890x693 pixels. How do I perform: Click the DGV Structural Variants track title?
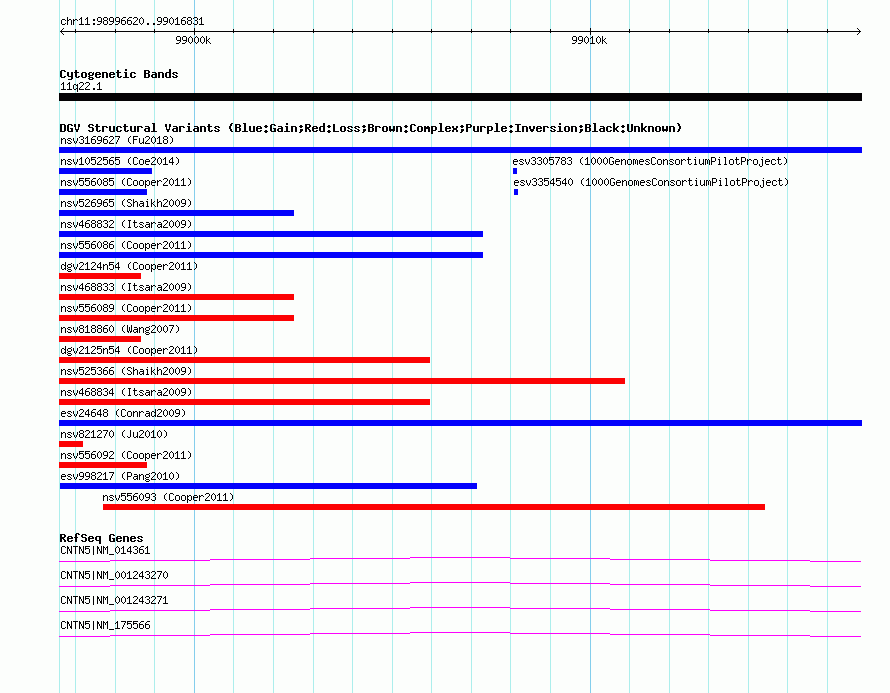(x=371, y=128)
